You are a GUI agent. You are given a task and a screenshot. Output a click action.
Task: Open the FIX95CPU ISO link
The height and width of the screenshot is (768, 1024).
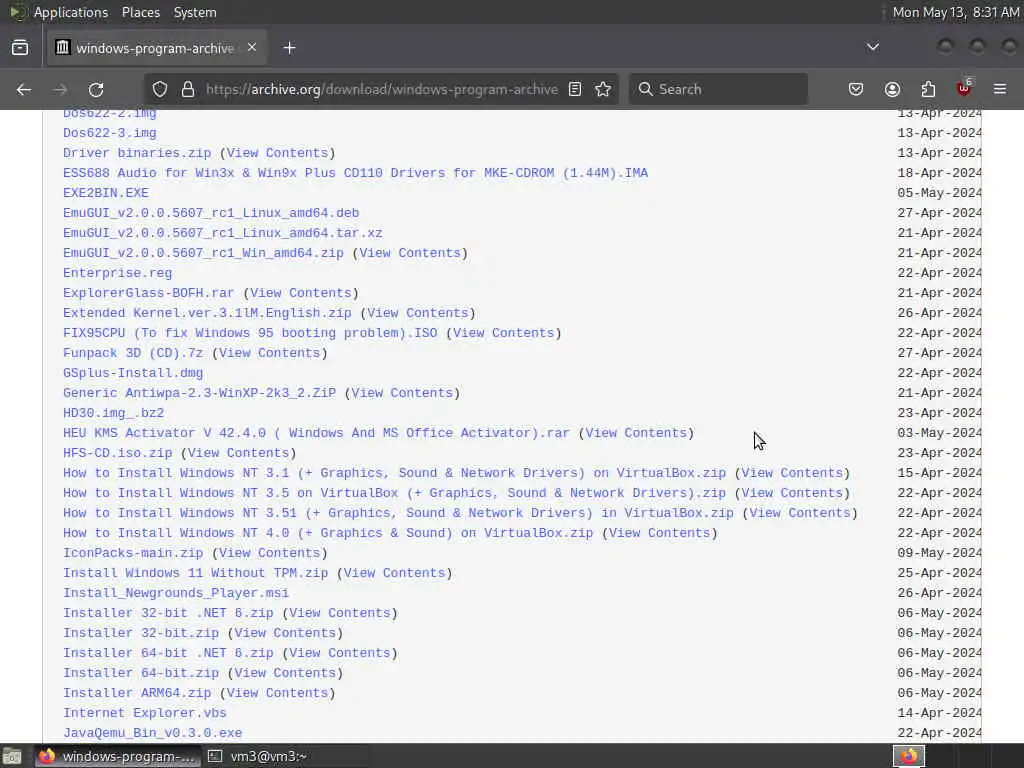250,333
